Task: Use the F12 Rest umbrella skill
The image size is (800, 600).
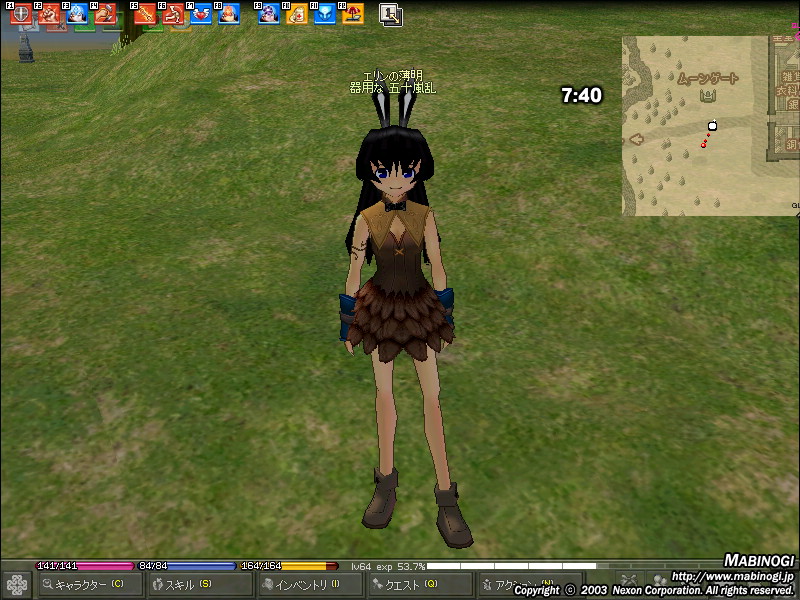Action: (353, 14)
